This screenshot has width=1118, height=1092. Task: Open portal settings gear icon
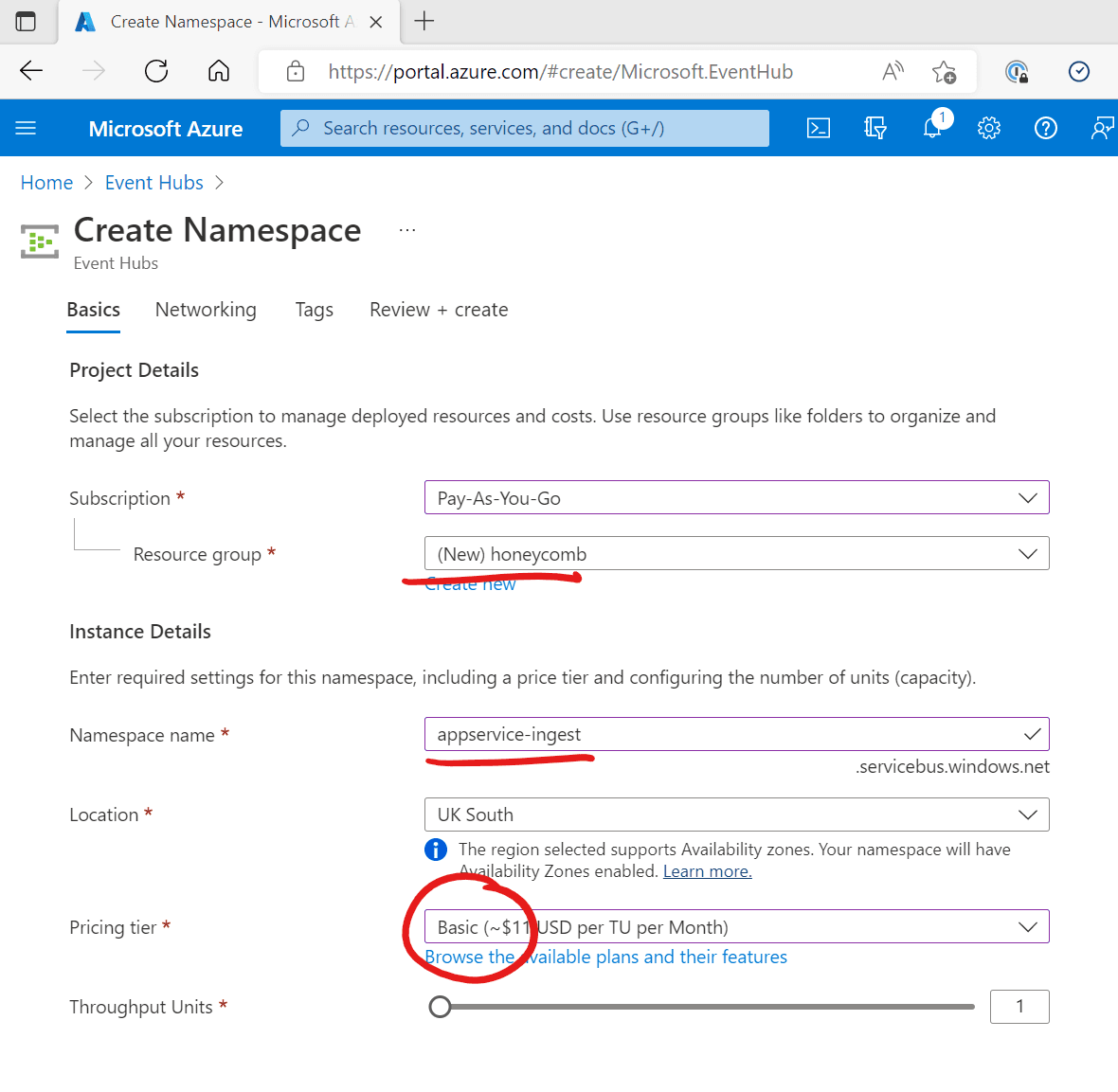989,128
